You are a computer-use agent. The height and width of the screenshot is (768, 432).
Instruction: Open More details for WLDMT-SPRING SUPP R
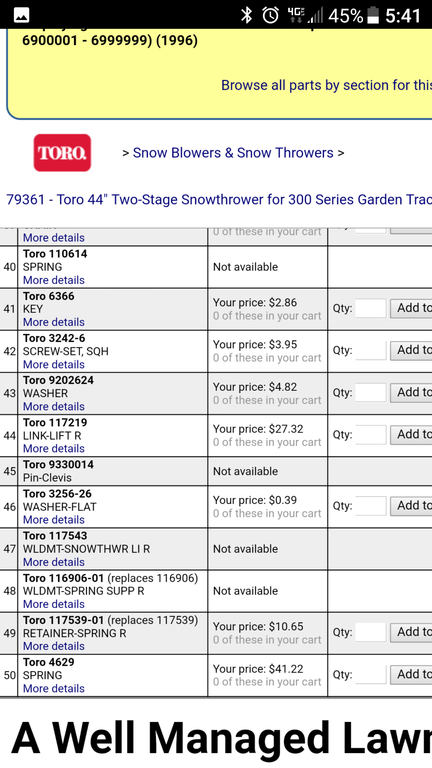tap(54, 604)
